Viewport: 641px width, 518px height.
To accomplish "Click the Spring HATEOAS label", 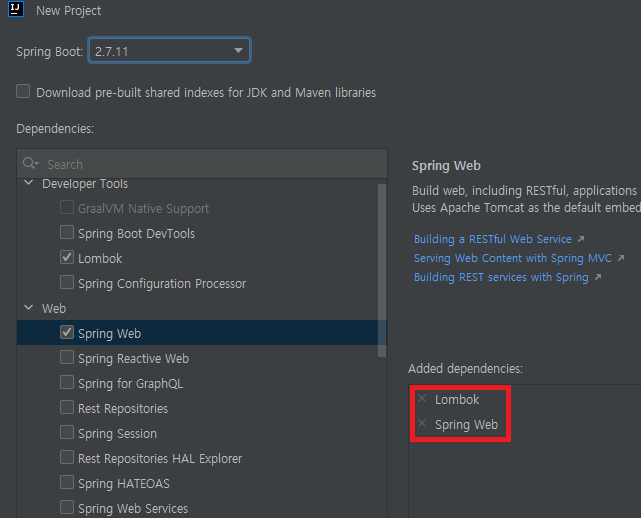I will click(x=124, y=484).
